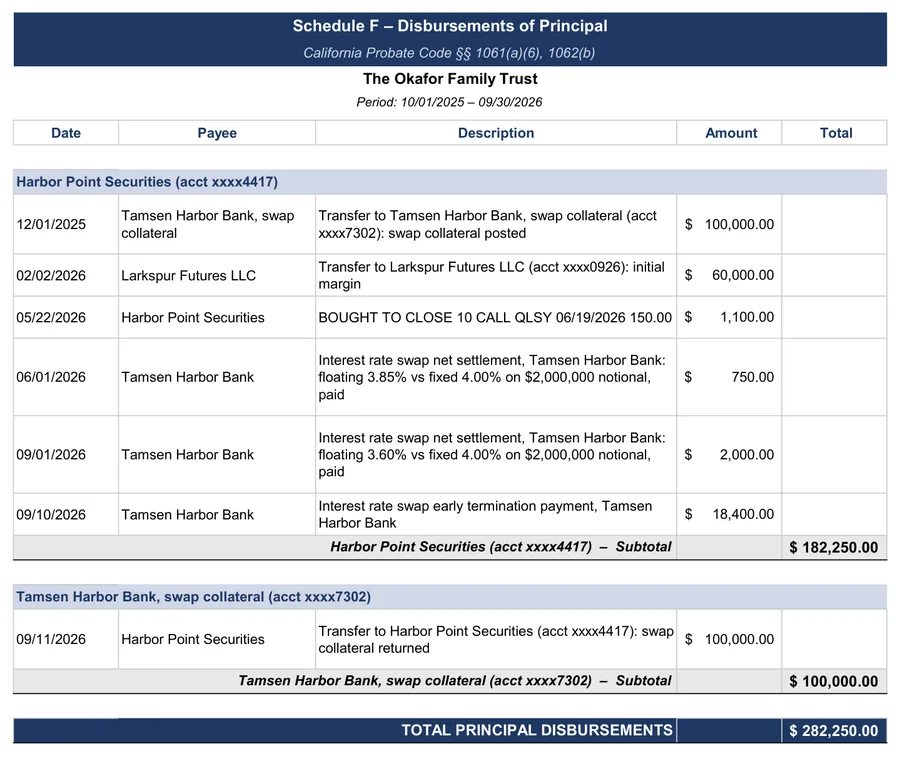Viewport: 900px width, 767px height.
Task: Click the swap settlement description with floating 3.85%
Action: pos(492,377)
